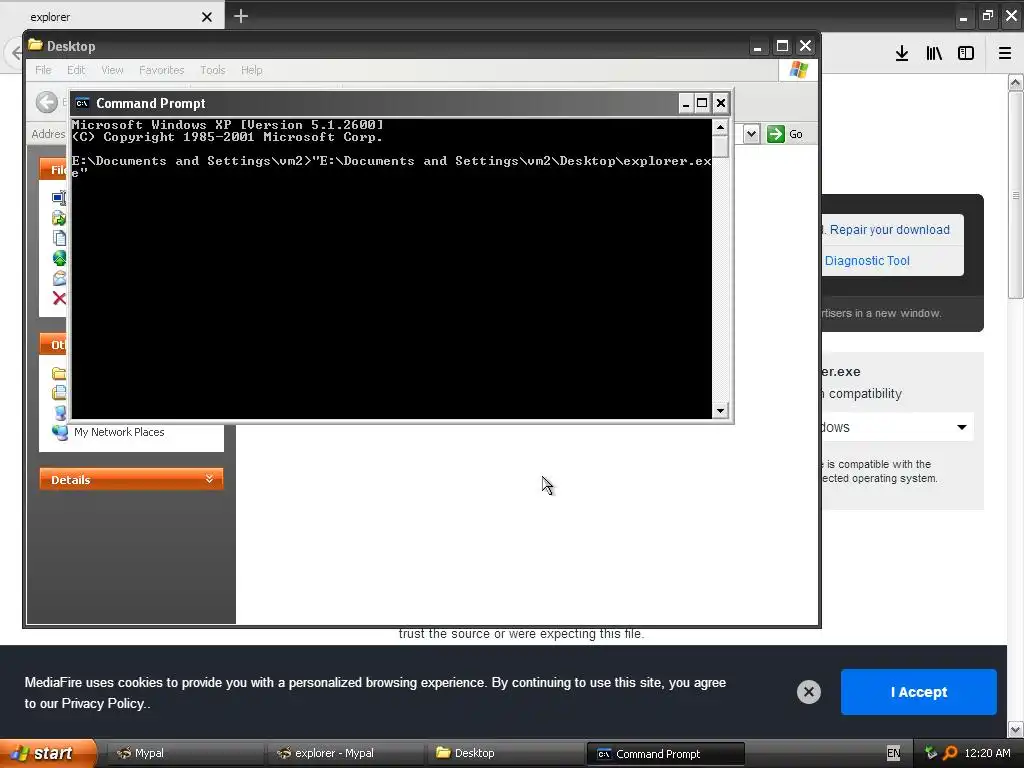Image resolution: width=1024 pixels, height=768 pixels.
Task: Open My Network Places link
Action: point(119,432)
